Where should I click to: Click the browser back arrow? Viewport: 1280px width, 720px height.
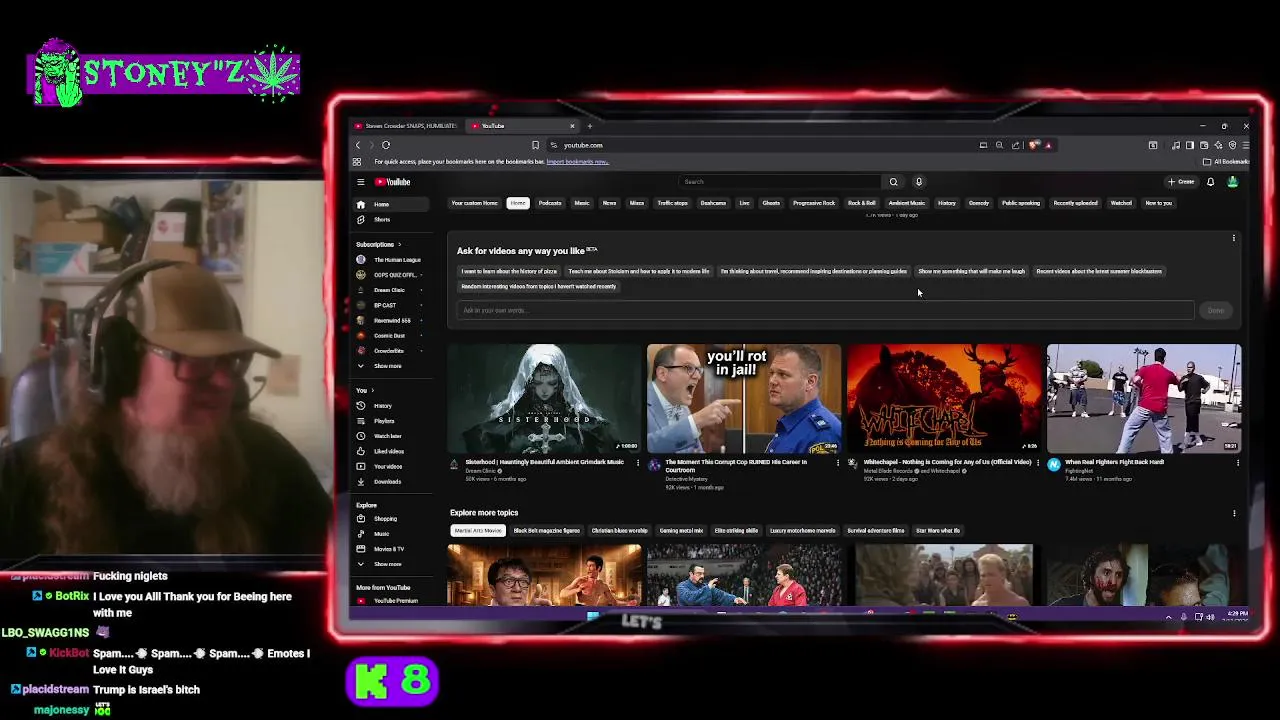click(x=358, y=145)
